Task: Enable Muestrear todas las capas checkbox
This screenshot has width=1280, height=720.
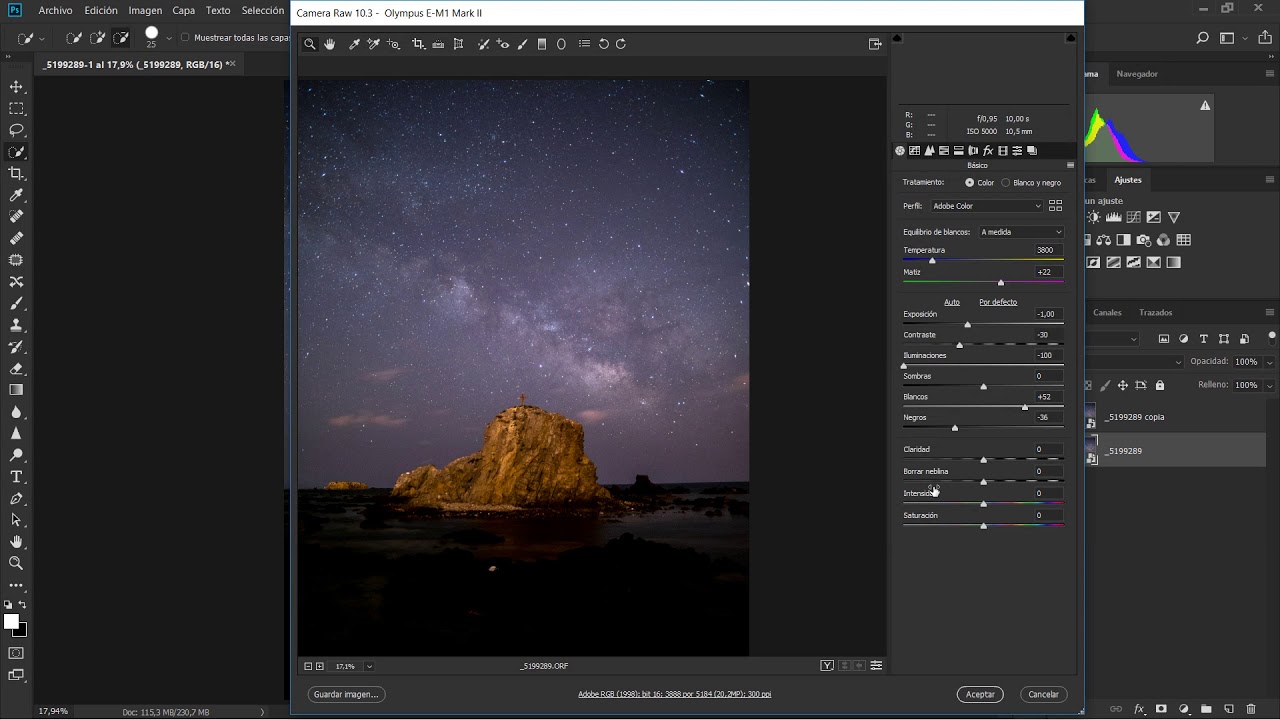Action: tap(185, 38)
